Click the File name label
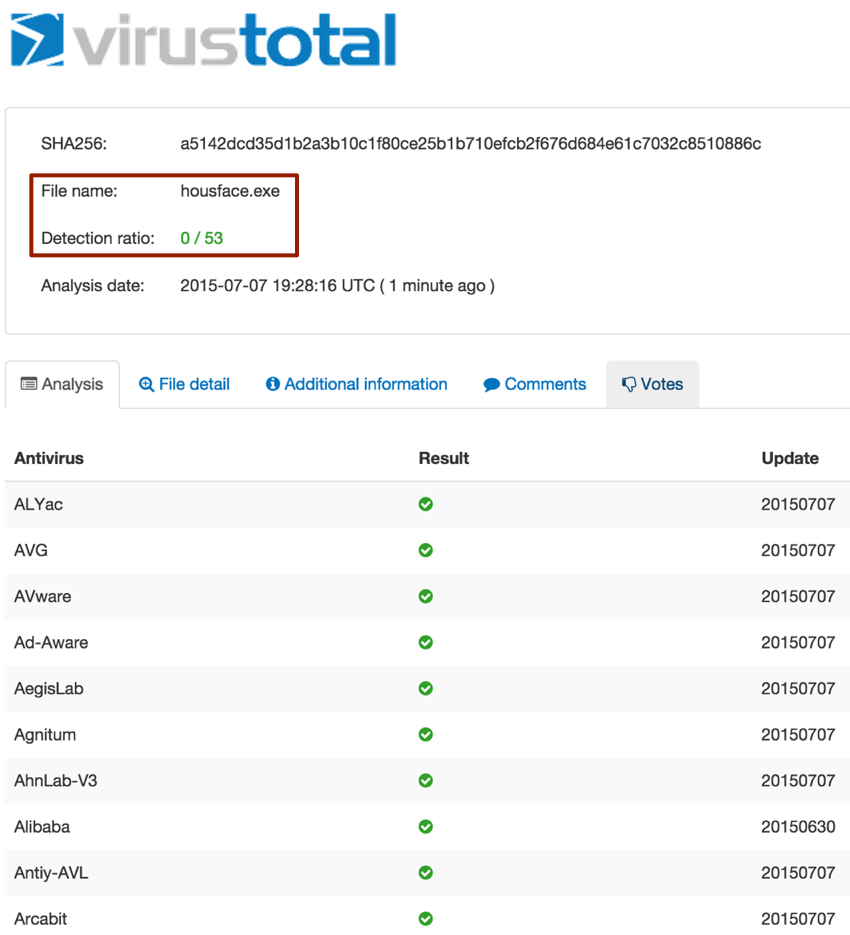The image size is (850, 935). (79, 191)
